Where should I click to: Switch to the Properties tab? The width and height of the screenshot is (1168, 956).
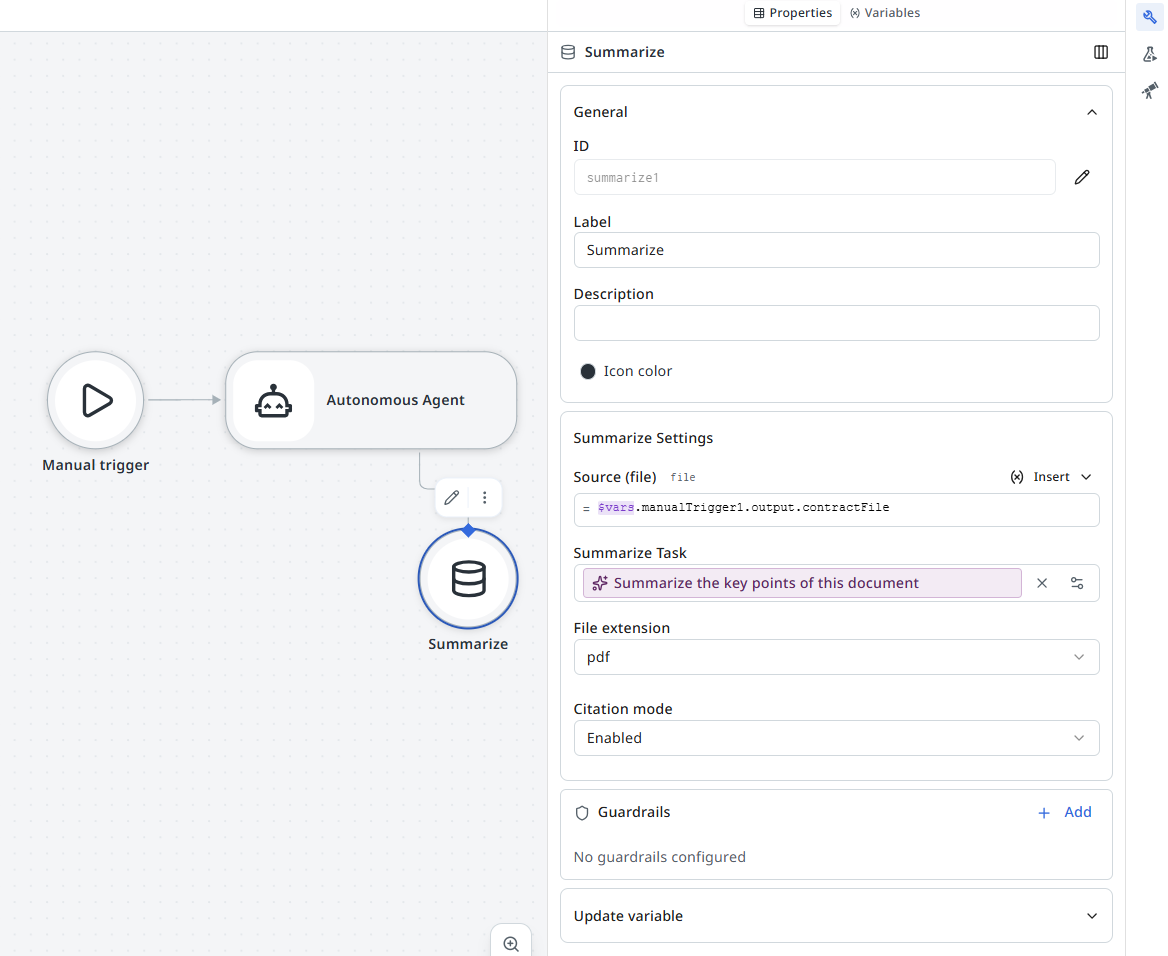(792, 13)
